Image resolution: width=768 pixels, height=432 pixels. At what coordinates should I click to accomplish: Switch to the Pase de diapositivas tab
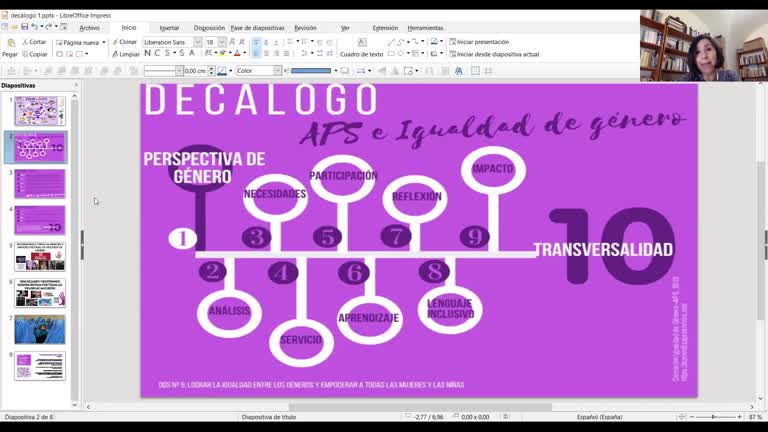tap(257, 28)
